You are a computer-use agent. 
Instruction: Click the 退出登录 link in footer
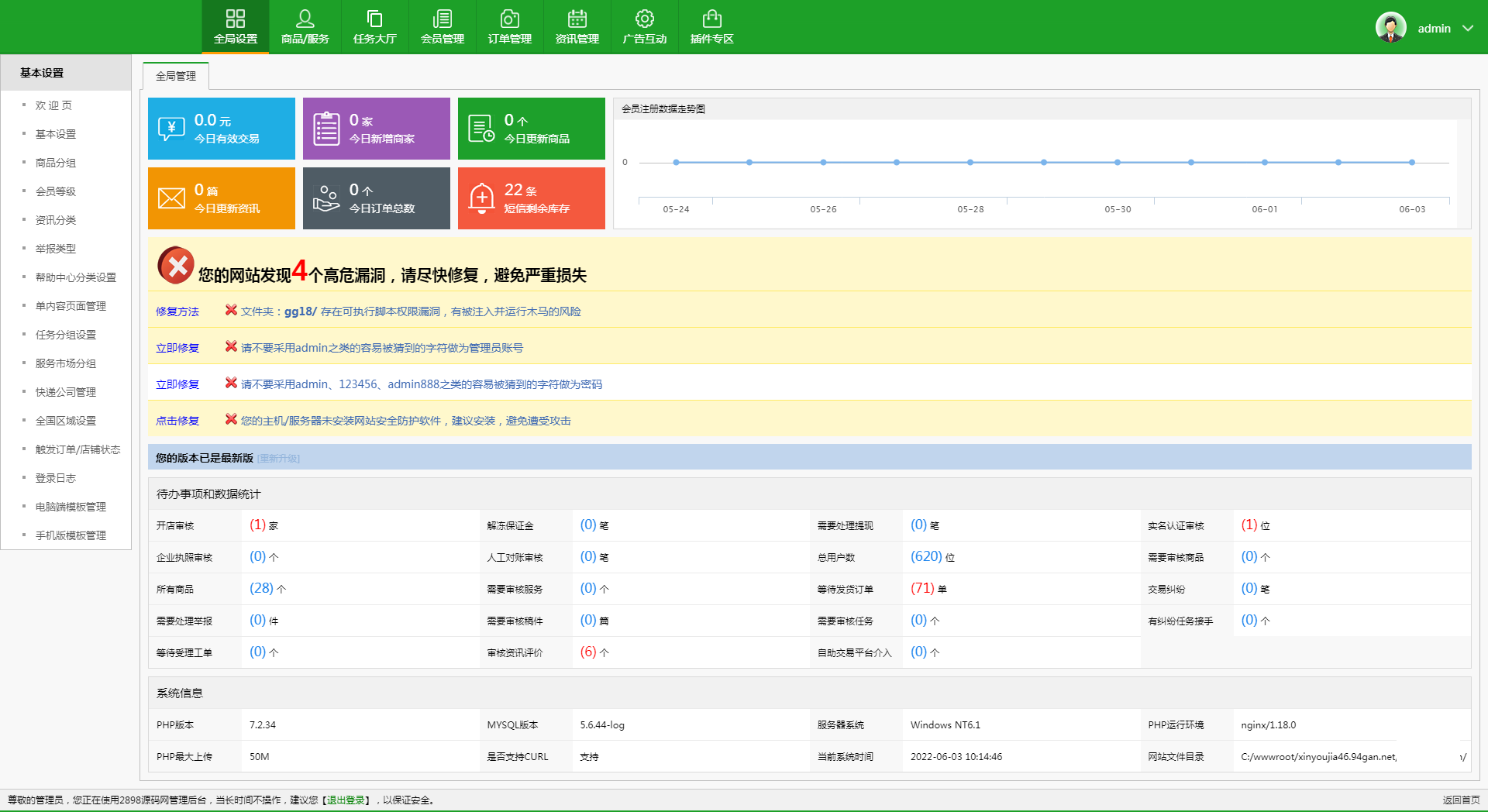click(x=346, y=800)
